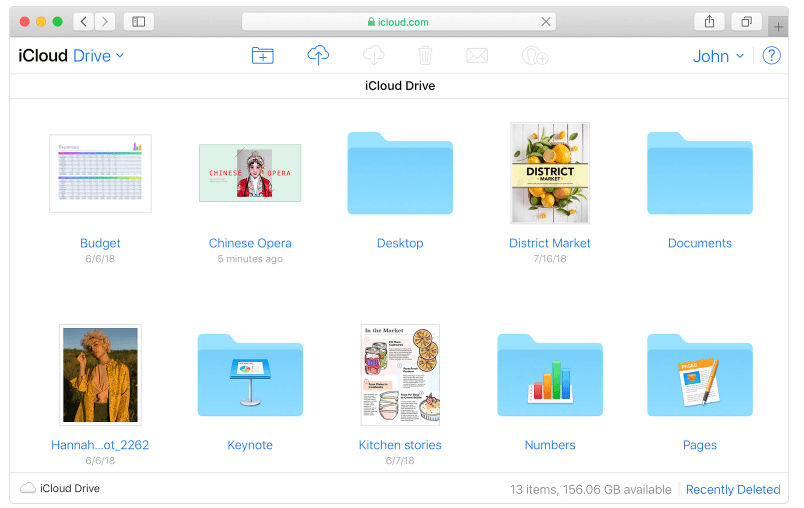Click the Budget file name
The height and width of the screenshot is (508, 804).
pos(100,243)
